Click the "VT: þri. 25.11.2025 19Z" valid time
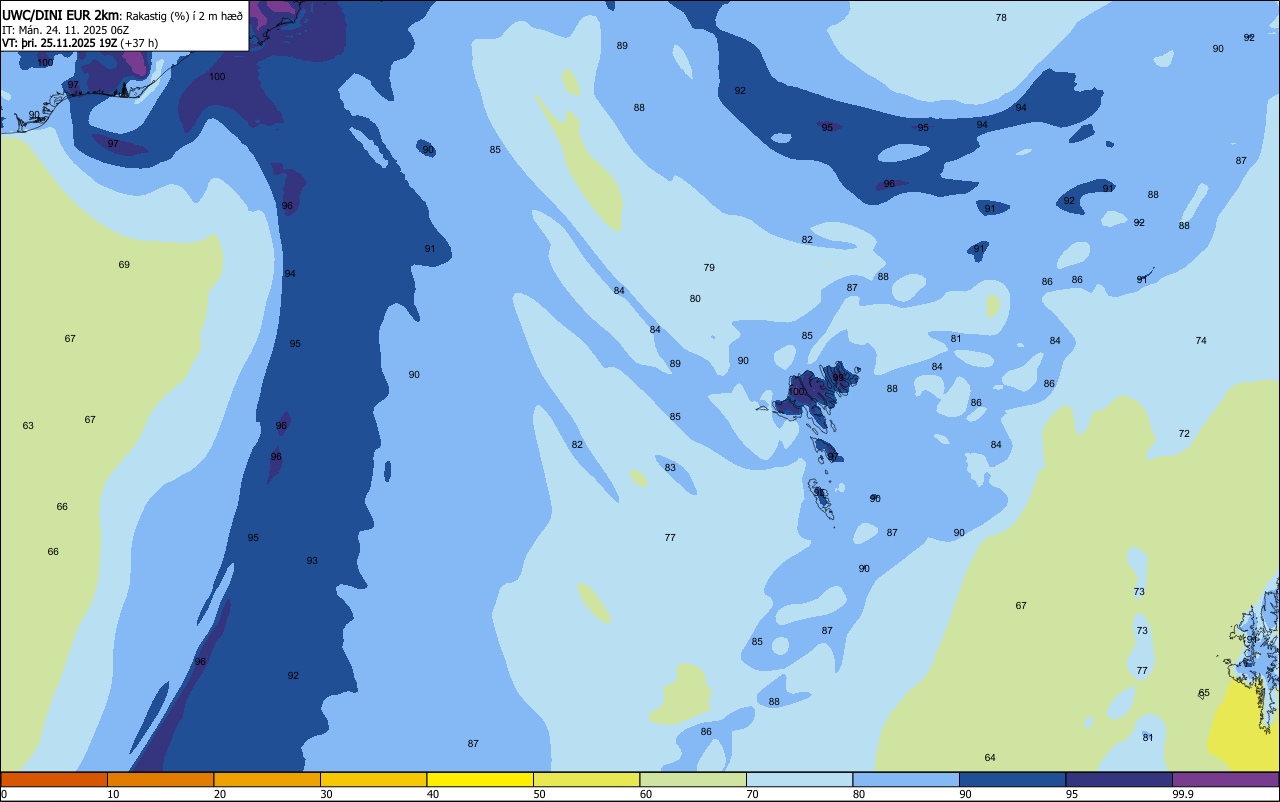 click(x=60, y=43)
